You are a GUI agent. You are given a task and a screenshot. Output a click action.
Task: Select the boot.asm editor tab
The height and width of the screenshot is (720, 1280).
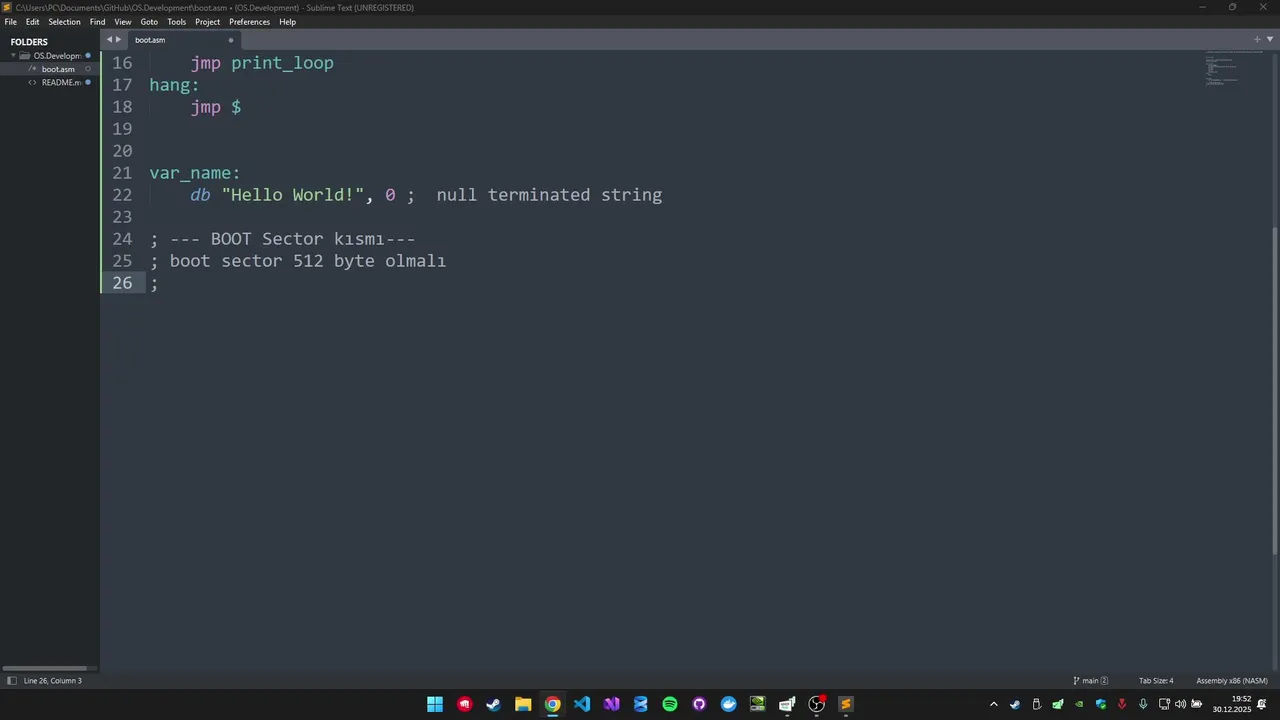(181, 40)
